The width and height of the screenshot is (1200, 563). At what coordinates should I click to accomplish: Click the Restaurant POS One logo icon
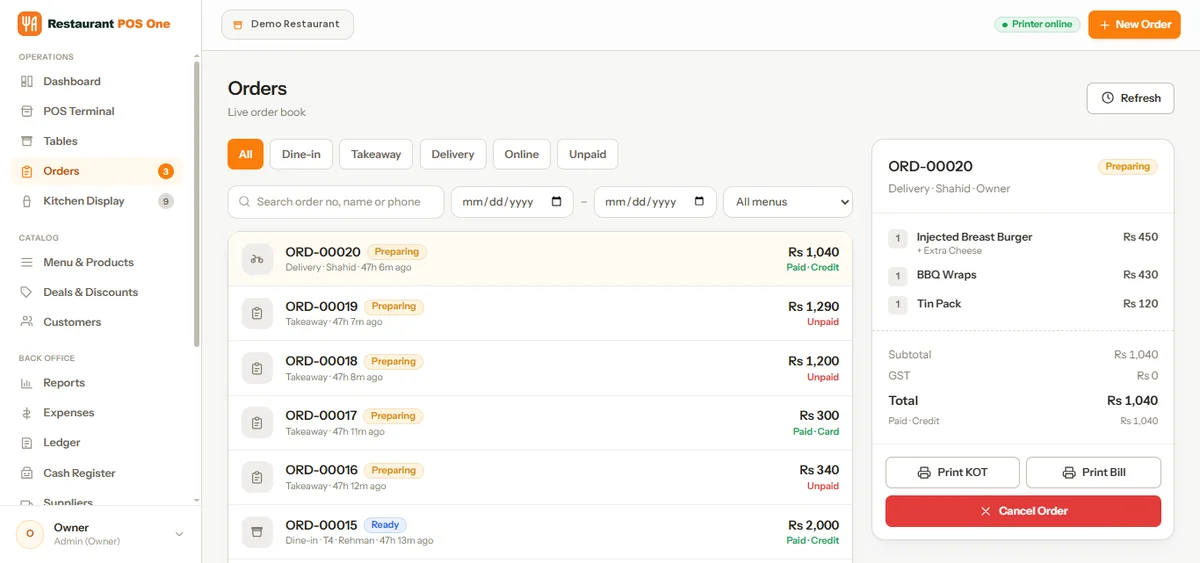pyautogui.click(x=29, y=23)
